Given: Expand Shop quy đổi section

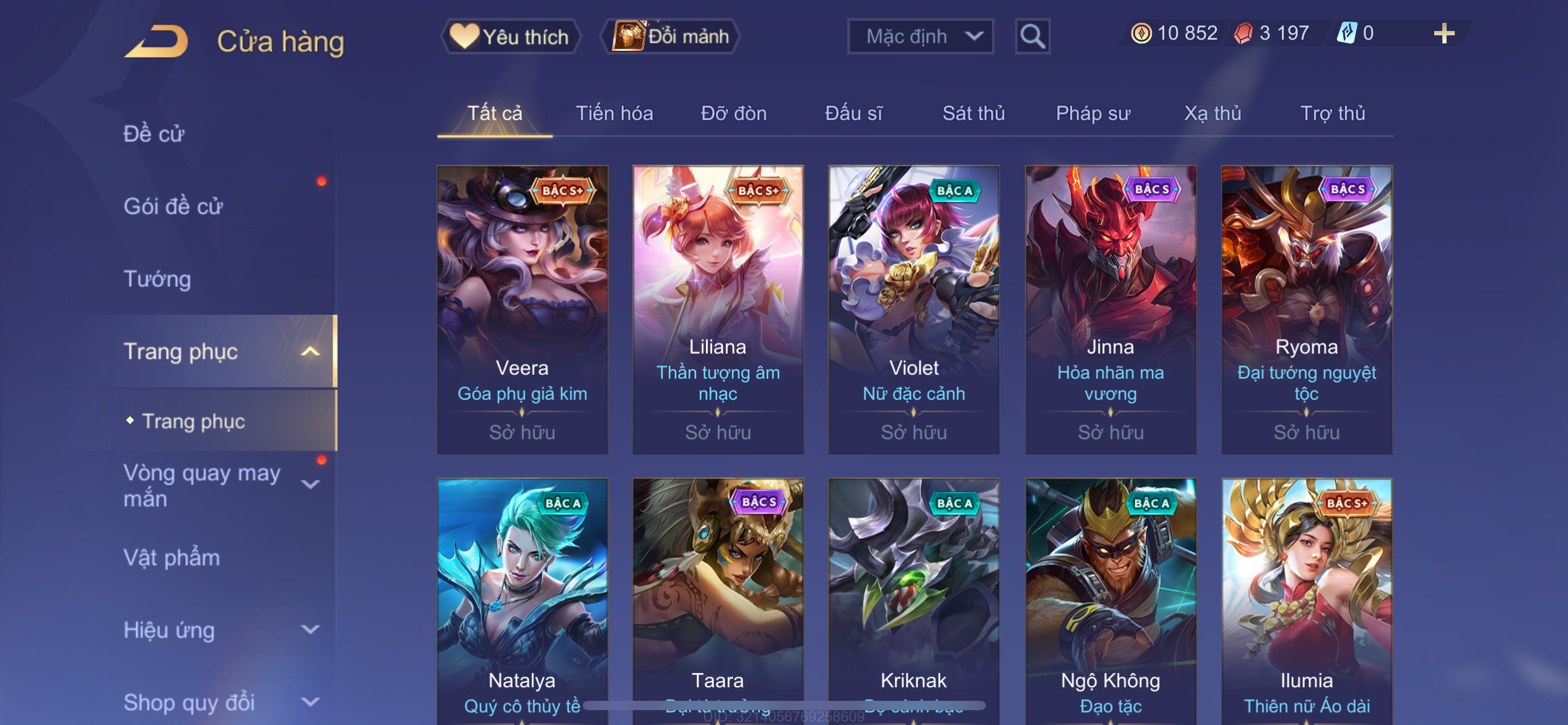Looking at the screenshot, I should [x=310, y=702].
